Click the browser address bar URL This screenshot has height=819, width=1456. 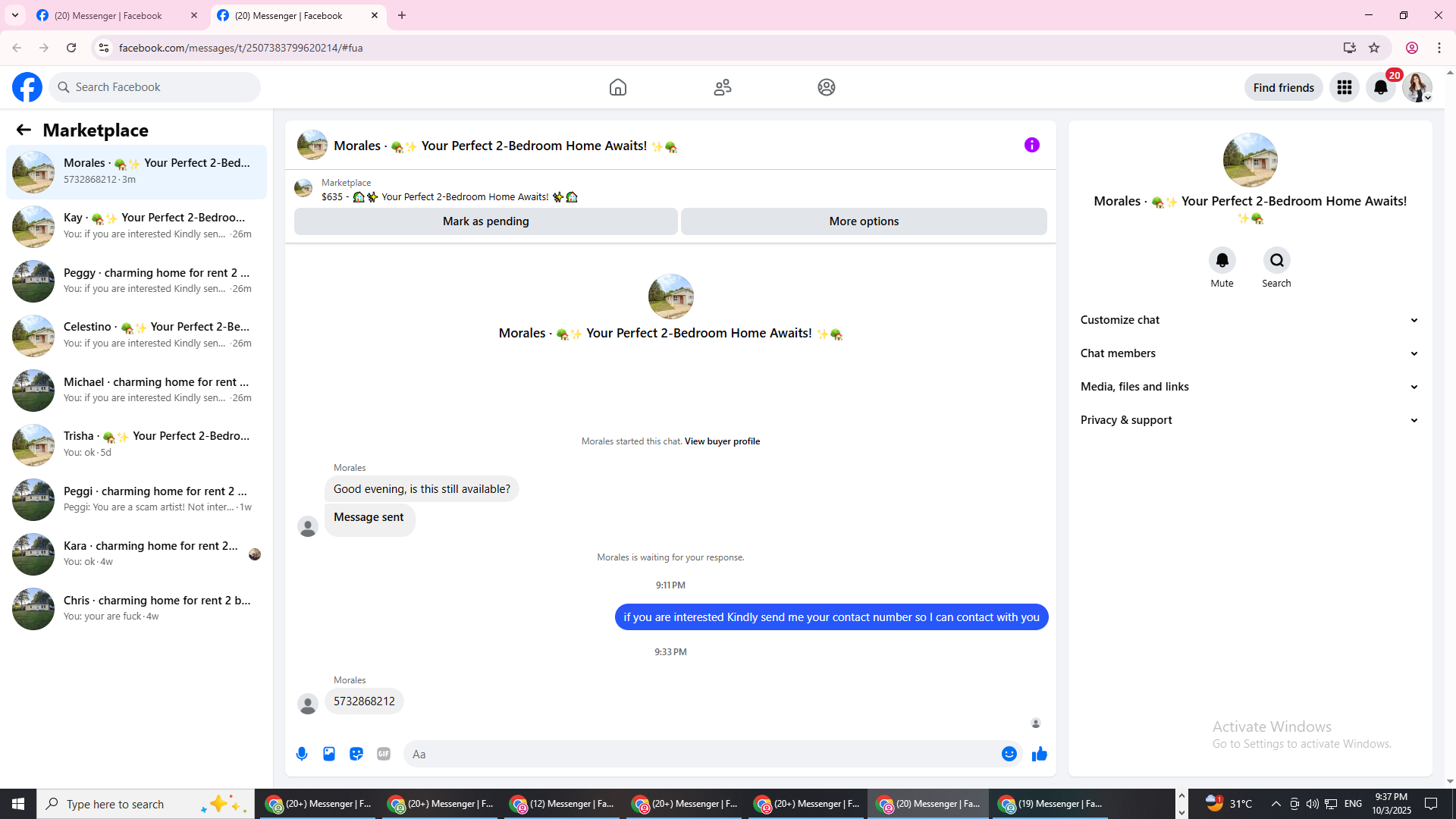(x=241, y=48)
